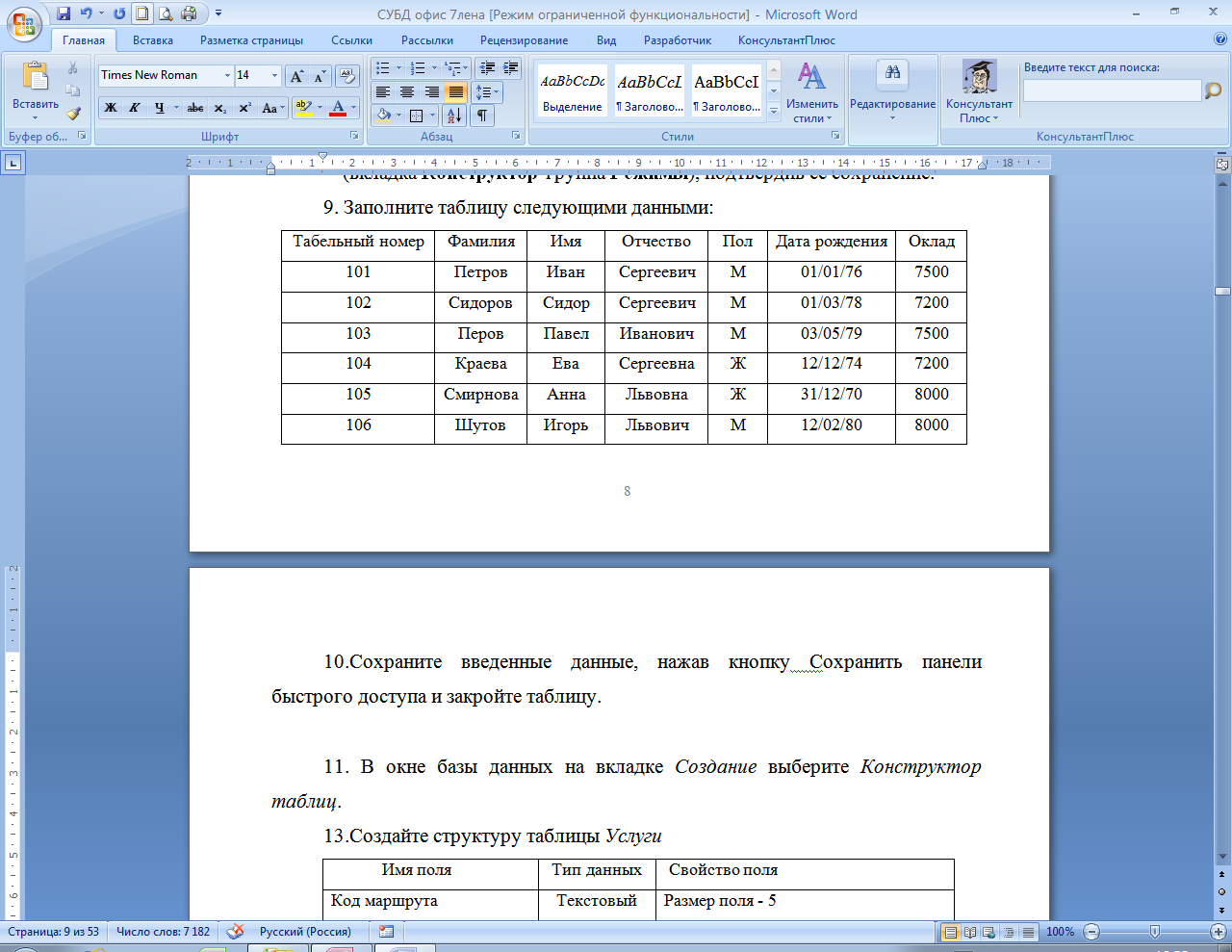
Task: Open the Office button menu
Action: coord(25,24)
